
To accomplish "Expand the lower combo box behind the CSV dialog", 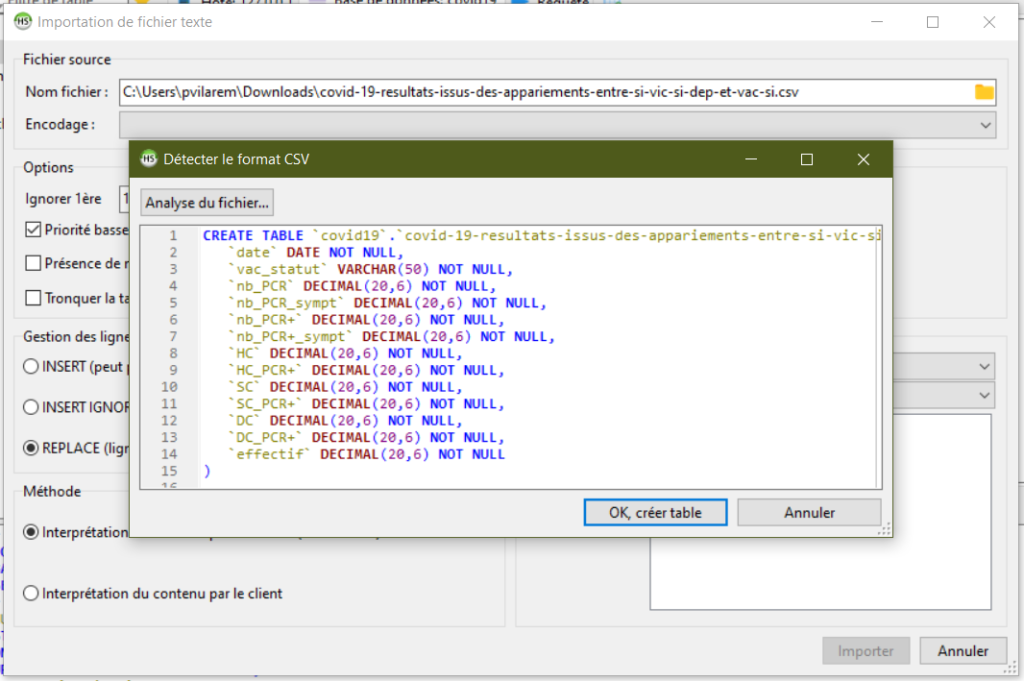I will (x=984, y=396).
